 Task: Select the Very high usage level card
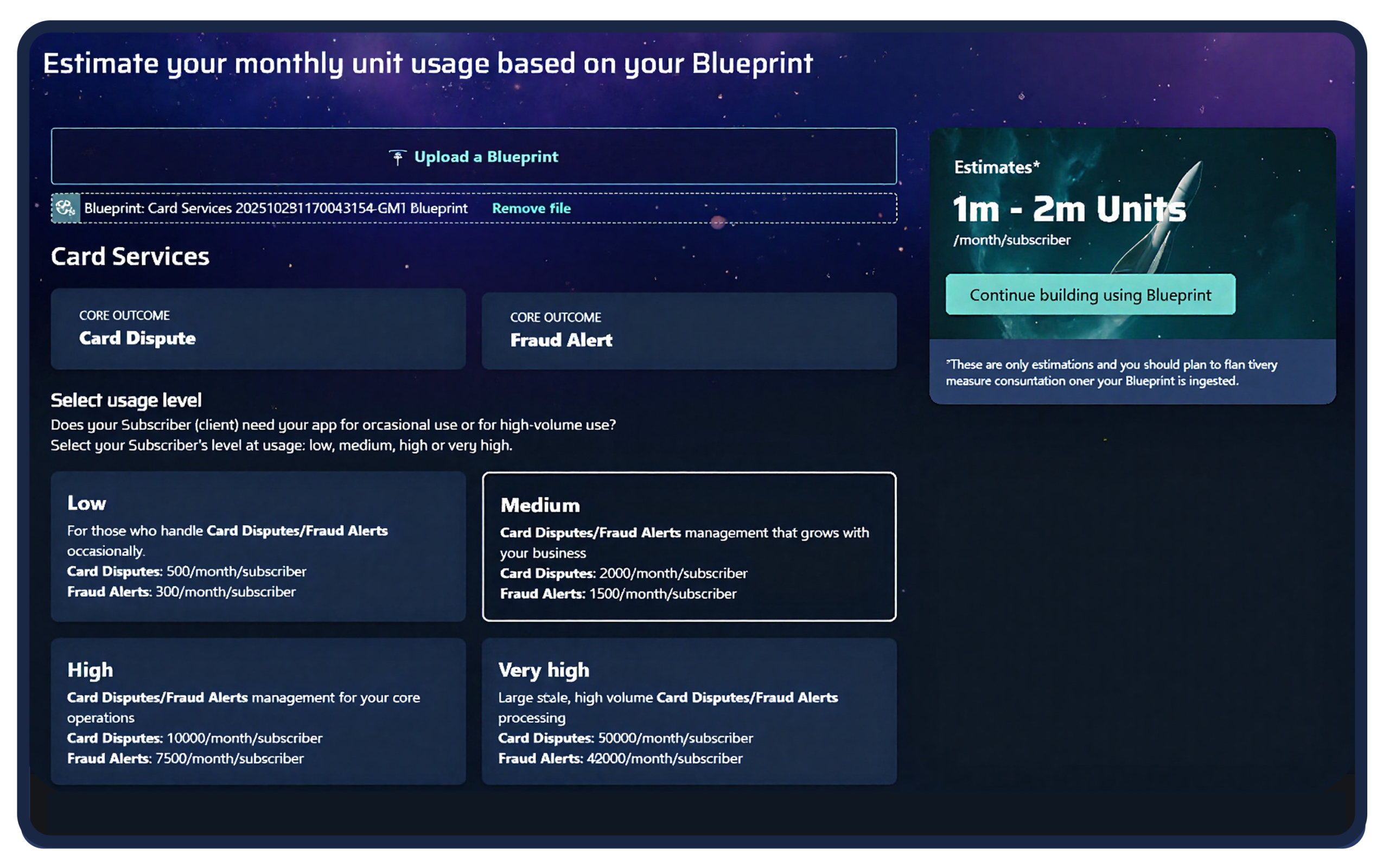coord(689,712)
